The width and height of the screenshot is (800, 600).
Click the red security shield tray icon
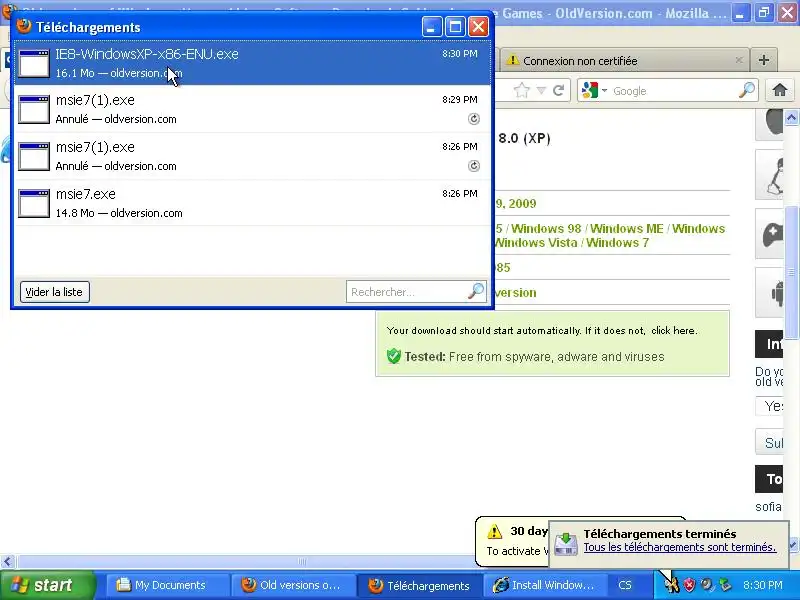tap(689, 585)
